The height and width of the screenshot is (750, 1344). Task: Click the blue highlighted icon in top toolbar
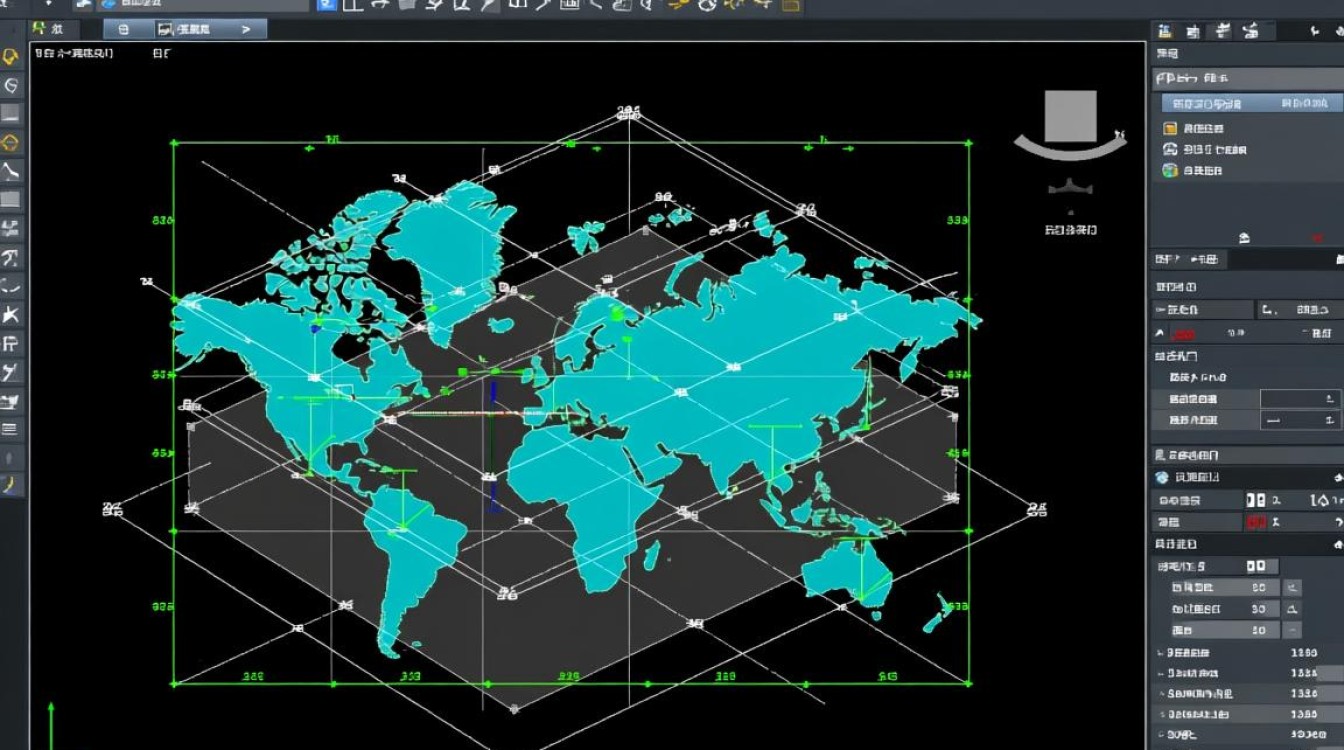click(x=326, y=5)
